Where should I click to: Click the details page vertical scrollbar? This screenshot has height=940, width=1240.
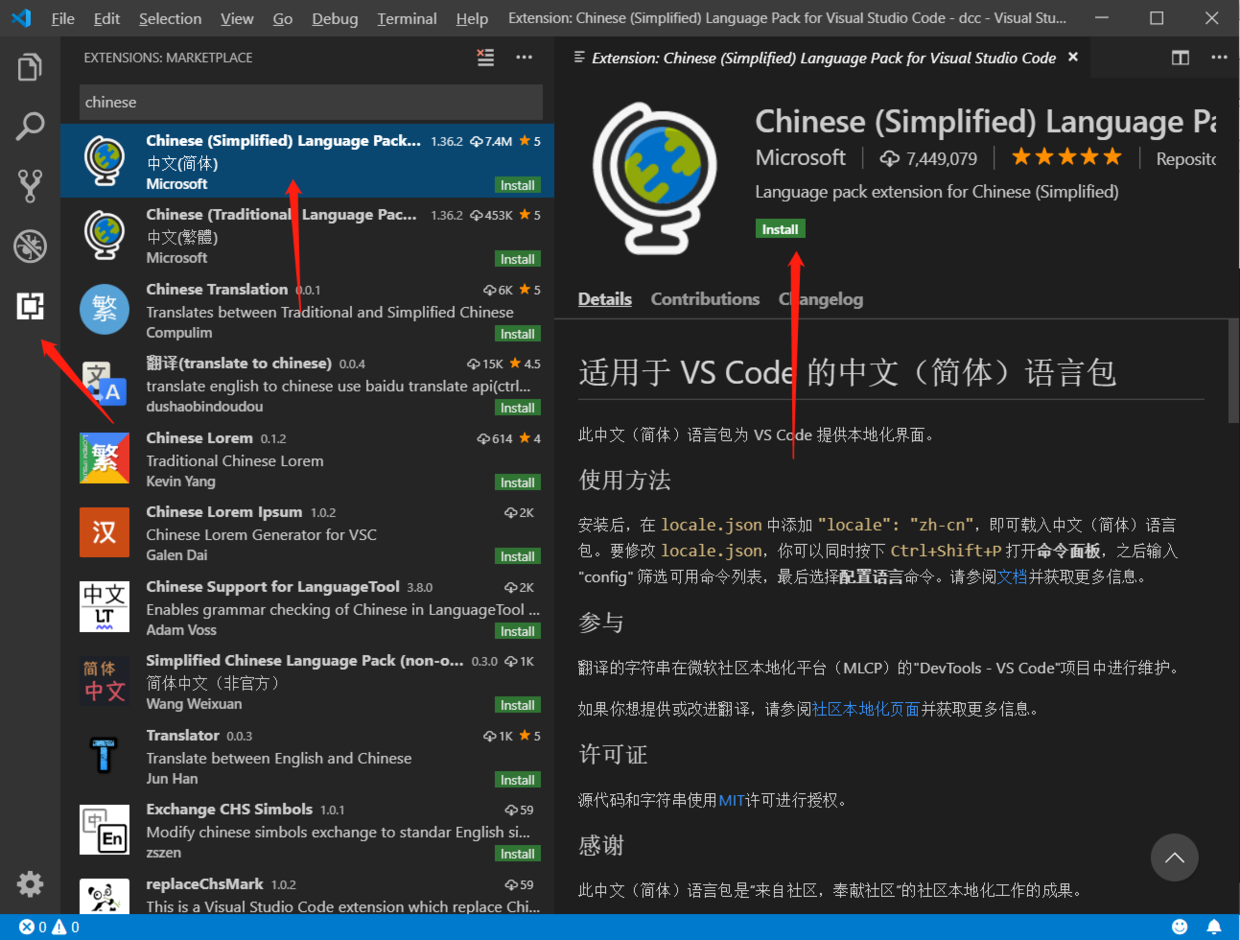1233,371
